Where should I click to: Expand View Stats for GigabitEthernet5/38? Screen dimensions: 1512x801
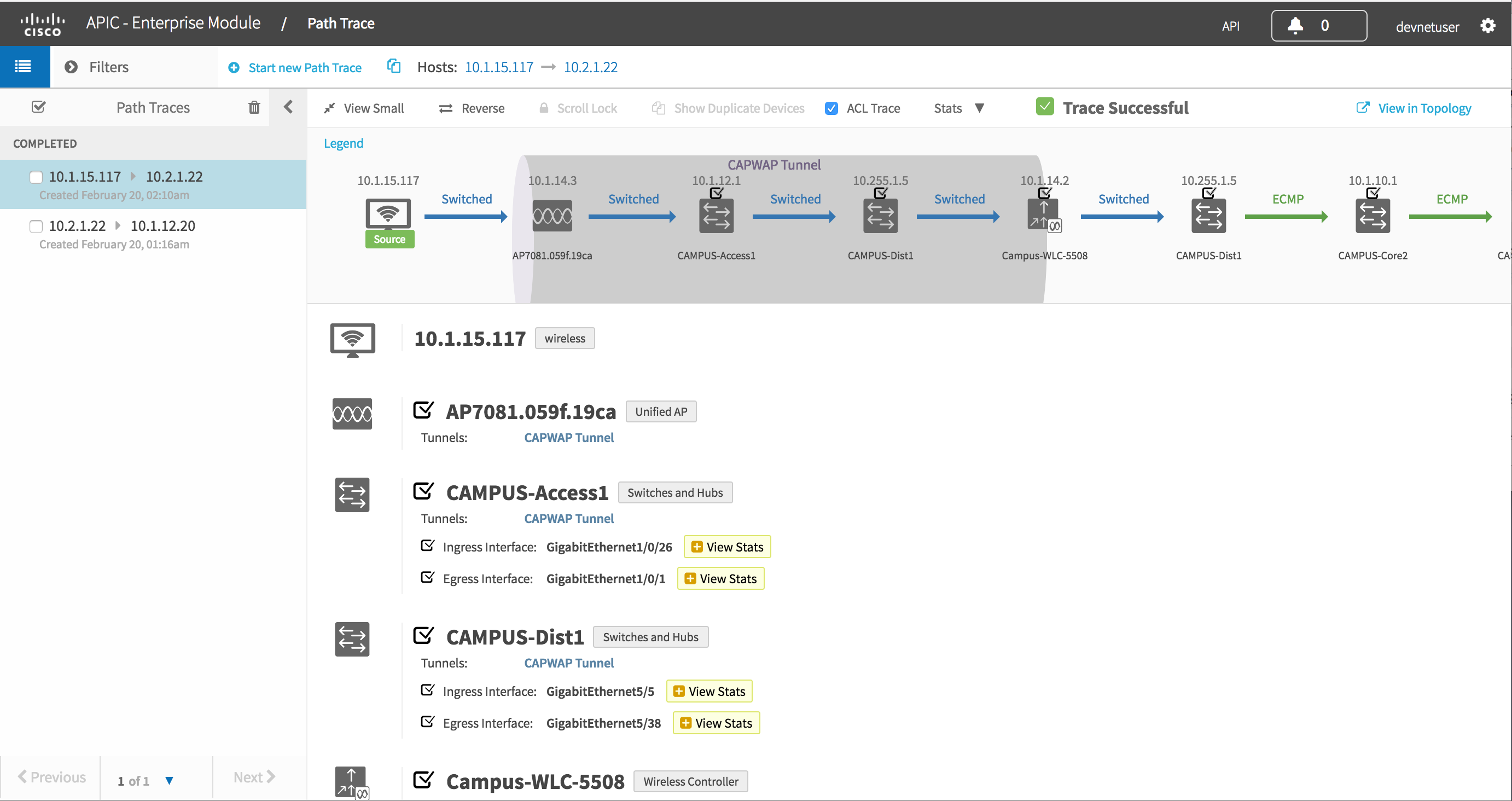click(x=716, y=723)
